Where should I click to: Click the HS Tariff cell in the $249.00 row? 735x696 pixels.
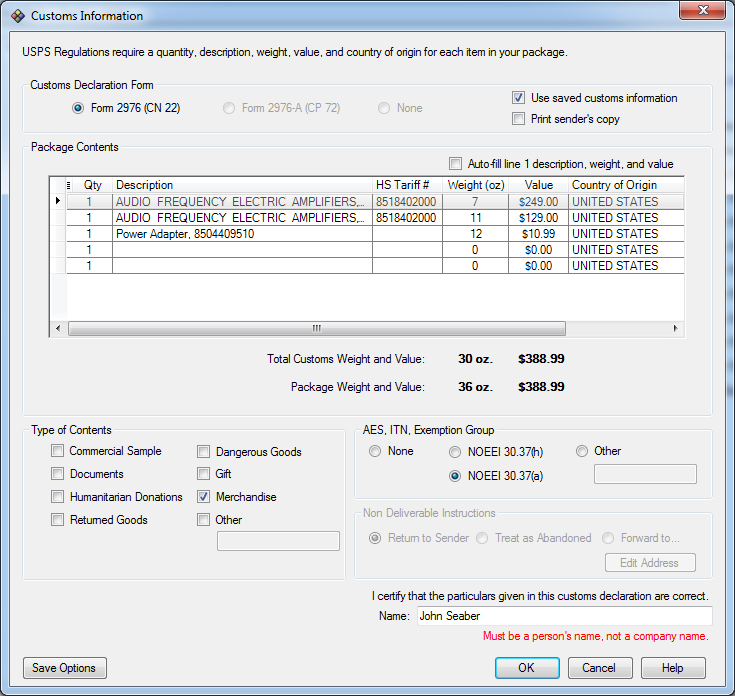coord(407,202)
